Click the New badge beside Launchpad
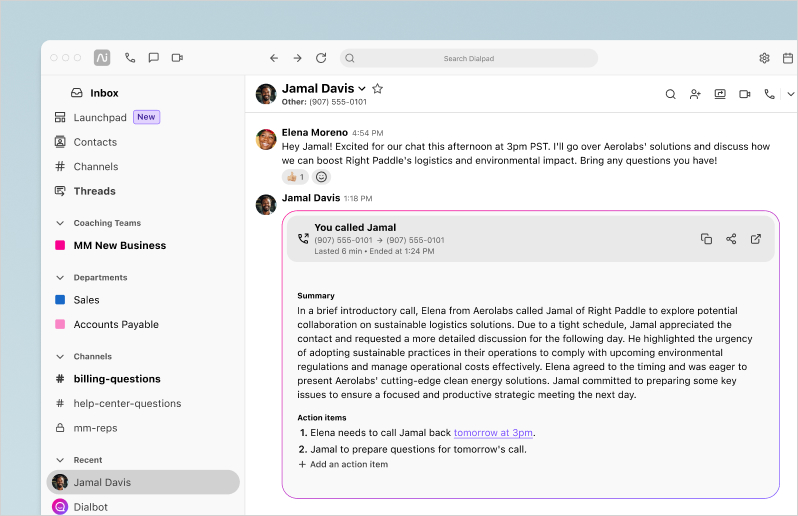 point(147,117)
